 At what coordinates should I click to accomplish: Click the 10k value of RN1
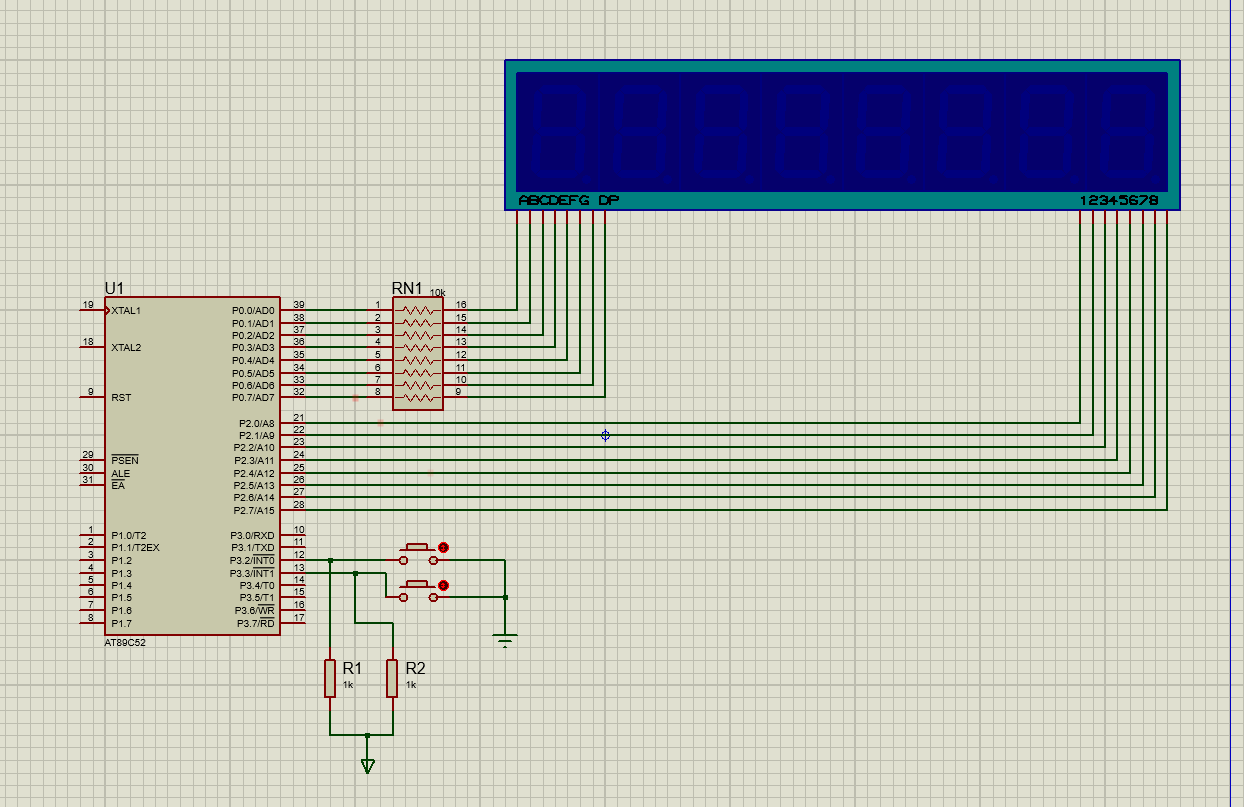(x=438, y=292)
